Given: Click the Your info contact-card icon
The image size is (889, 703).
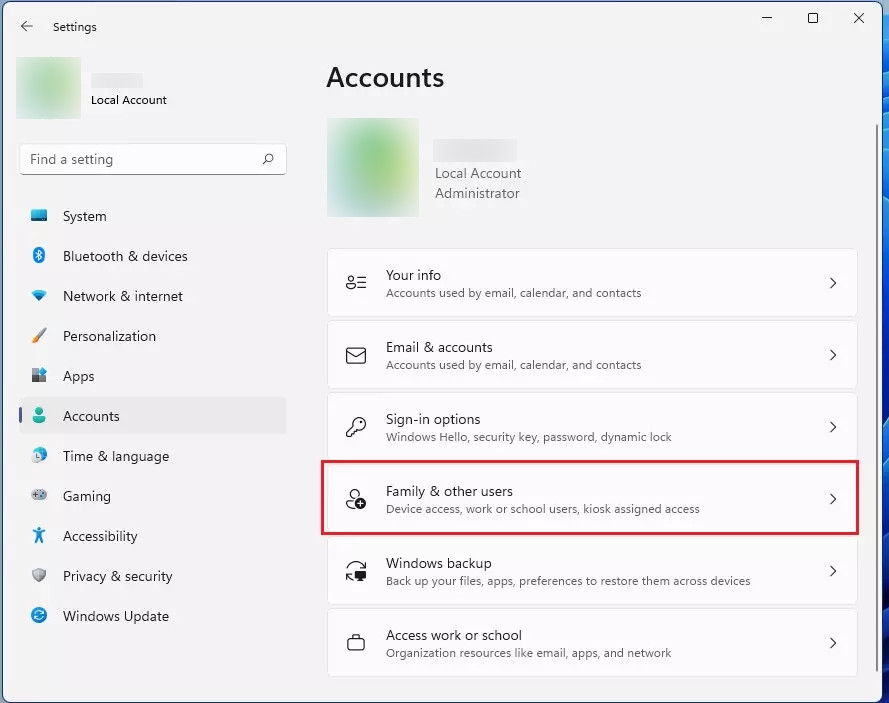Looking at the screenshot, I should 356,282.
